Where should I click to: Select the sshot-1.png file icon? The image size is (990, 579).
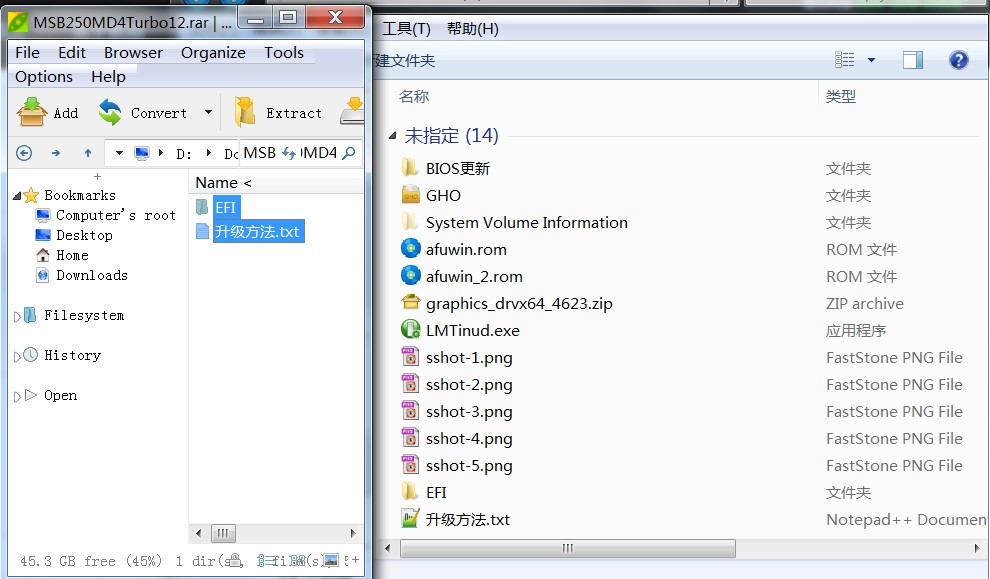(410, 356)
